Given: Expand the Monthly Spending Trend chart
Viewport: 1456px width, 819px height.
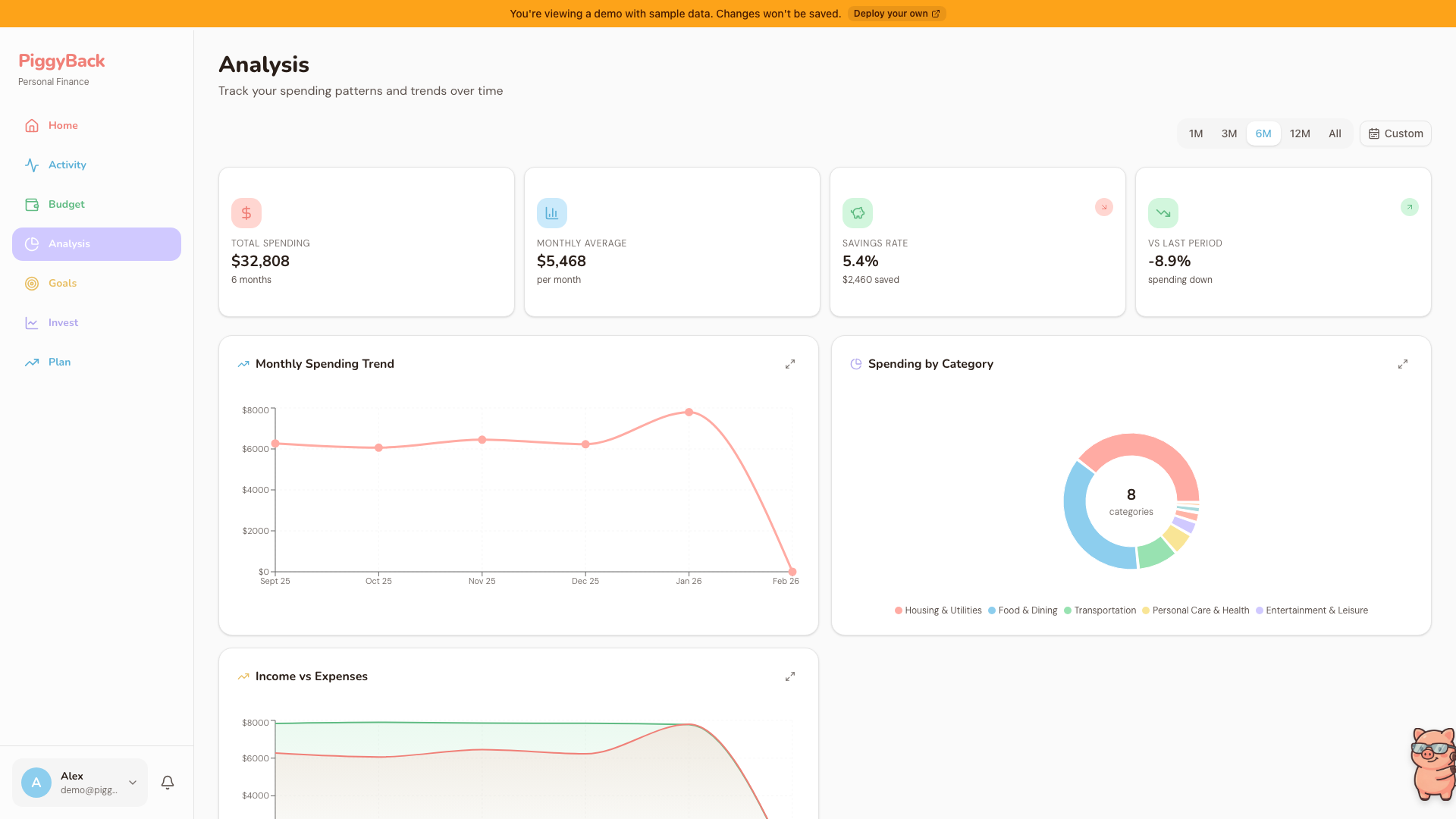Looking at the screenshot, I should click(790, 365).
